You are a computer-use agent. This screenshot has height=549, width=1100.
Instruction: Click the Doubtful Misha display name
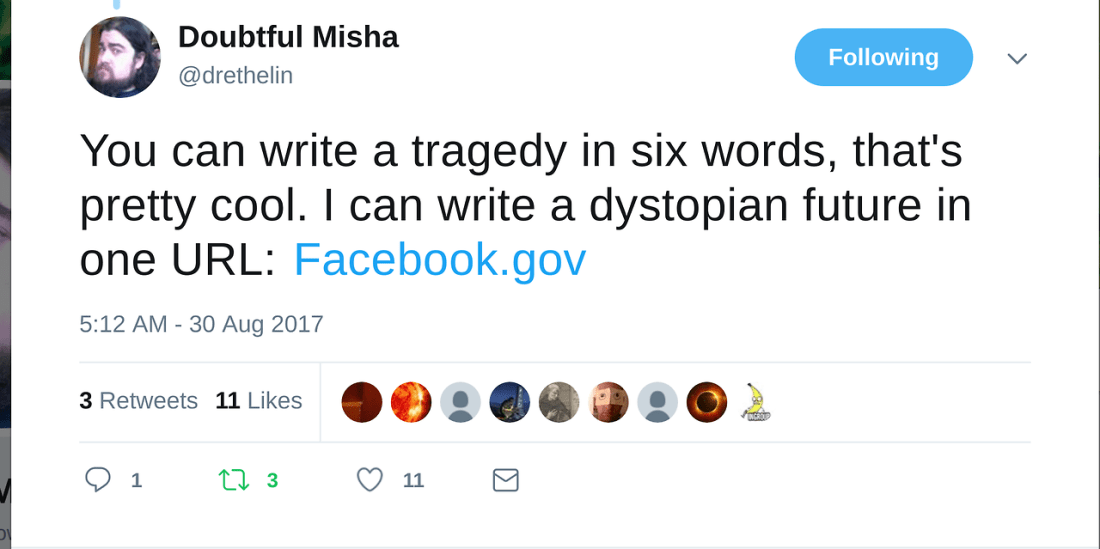point(288,37)
